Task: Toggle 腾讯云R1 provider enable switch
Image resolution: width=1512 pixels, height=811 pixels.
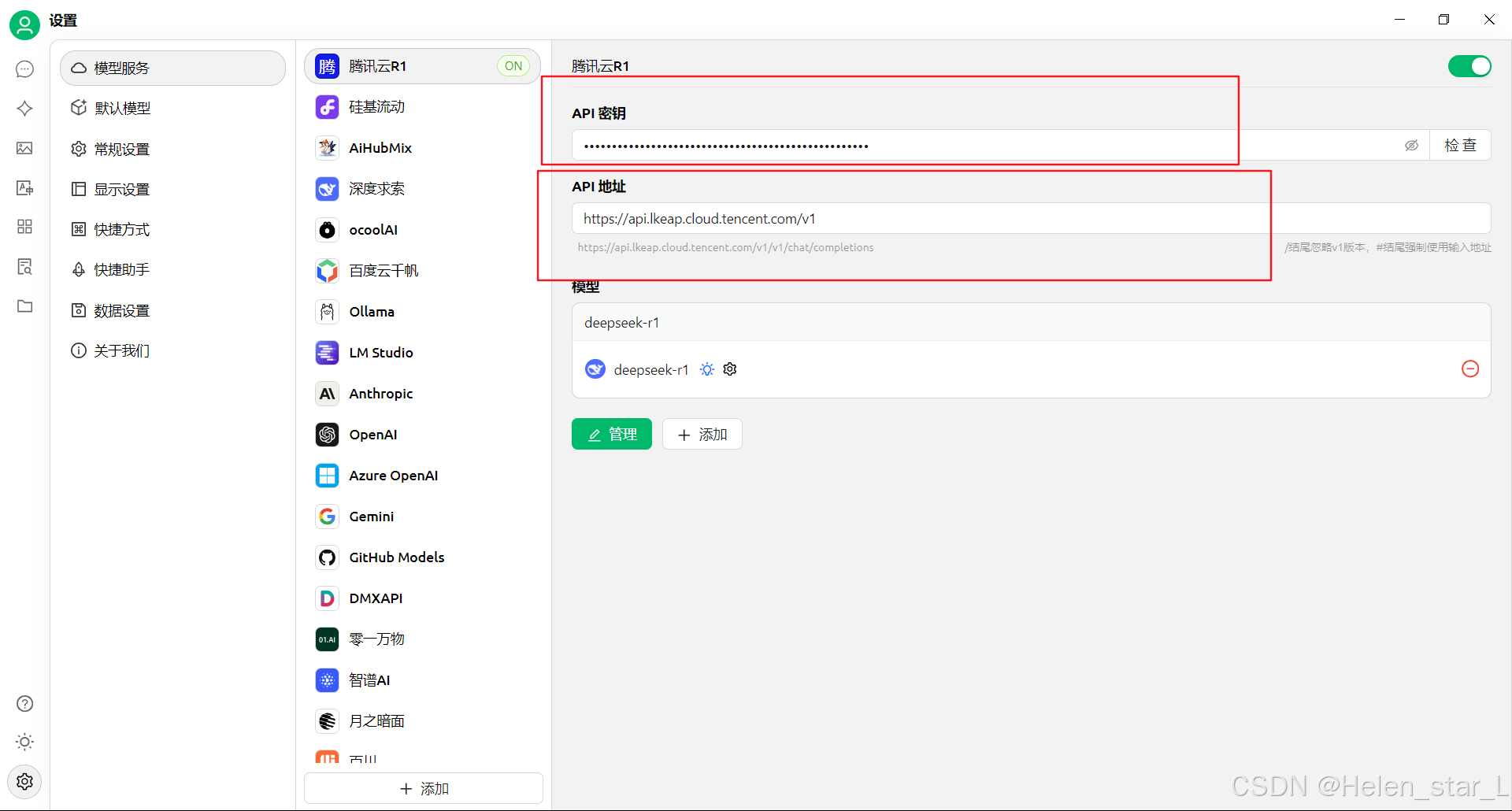Action: click(1469, 66)
